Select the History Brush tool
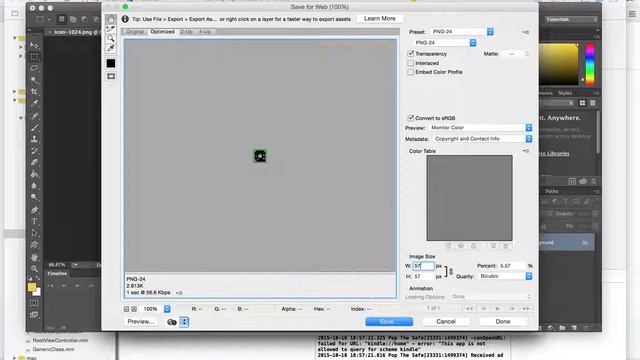 [34, 151]
